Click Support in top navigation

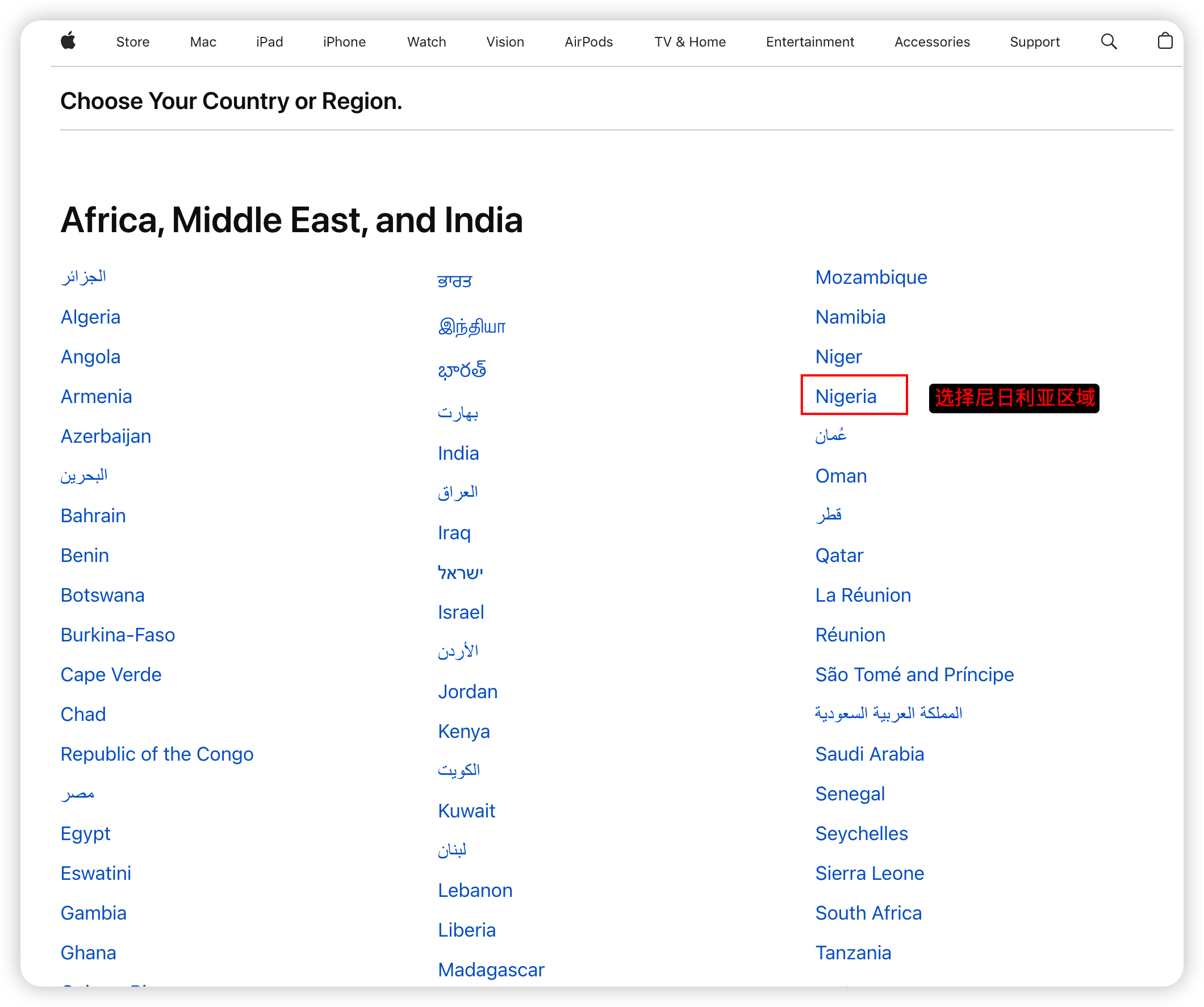[x=1034, y=42]
